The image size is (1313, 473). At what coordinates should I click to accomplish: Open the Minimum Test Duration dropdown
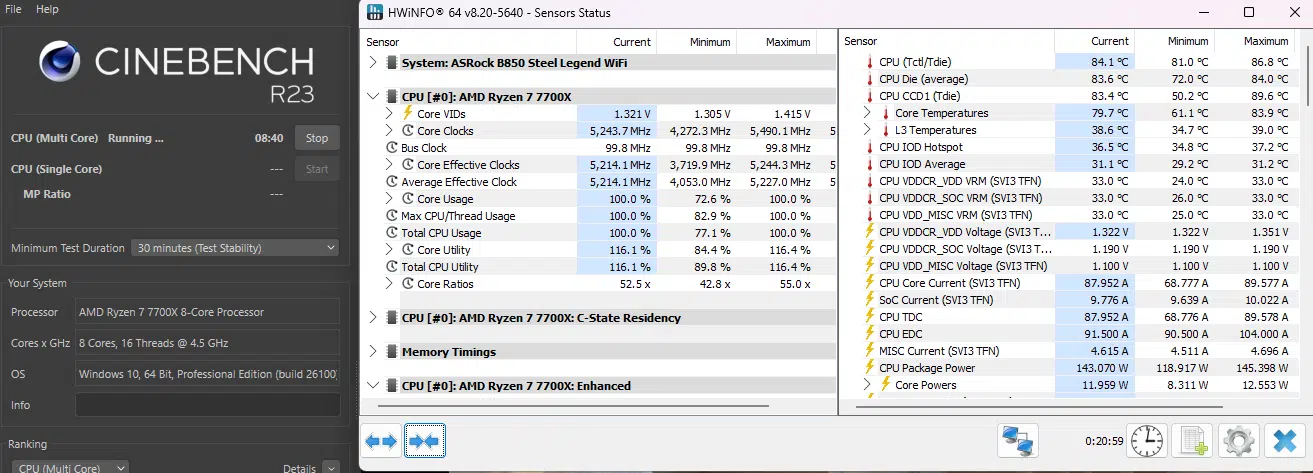[x=235, y=248]
